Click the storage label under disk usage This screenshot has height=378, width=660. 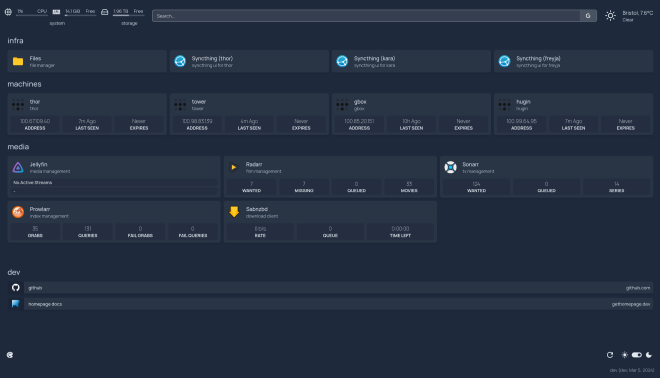tap(129, 24)
